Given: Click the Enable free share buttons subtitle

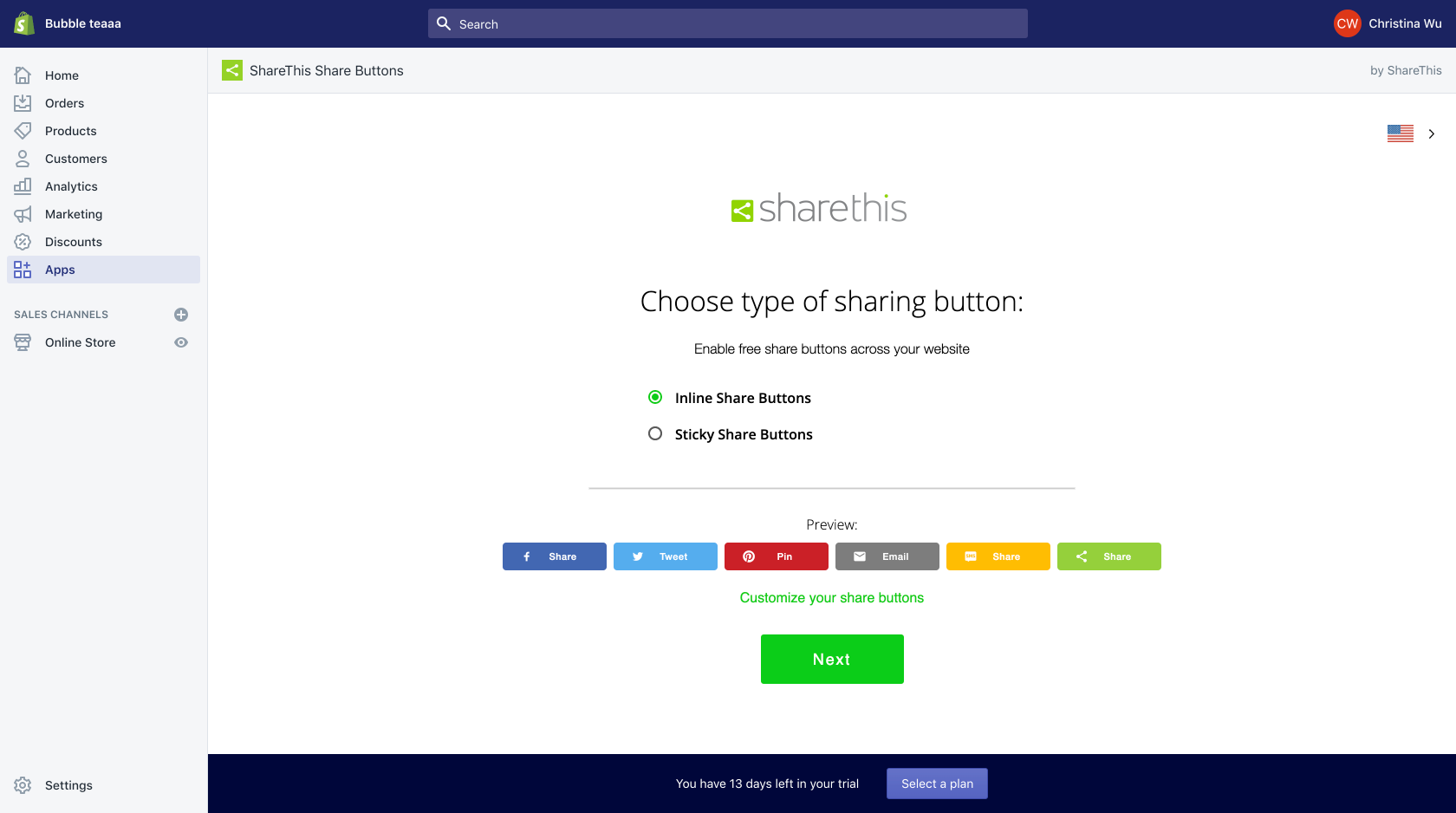Looking at the screenshot, I should click(832, 349).
